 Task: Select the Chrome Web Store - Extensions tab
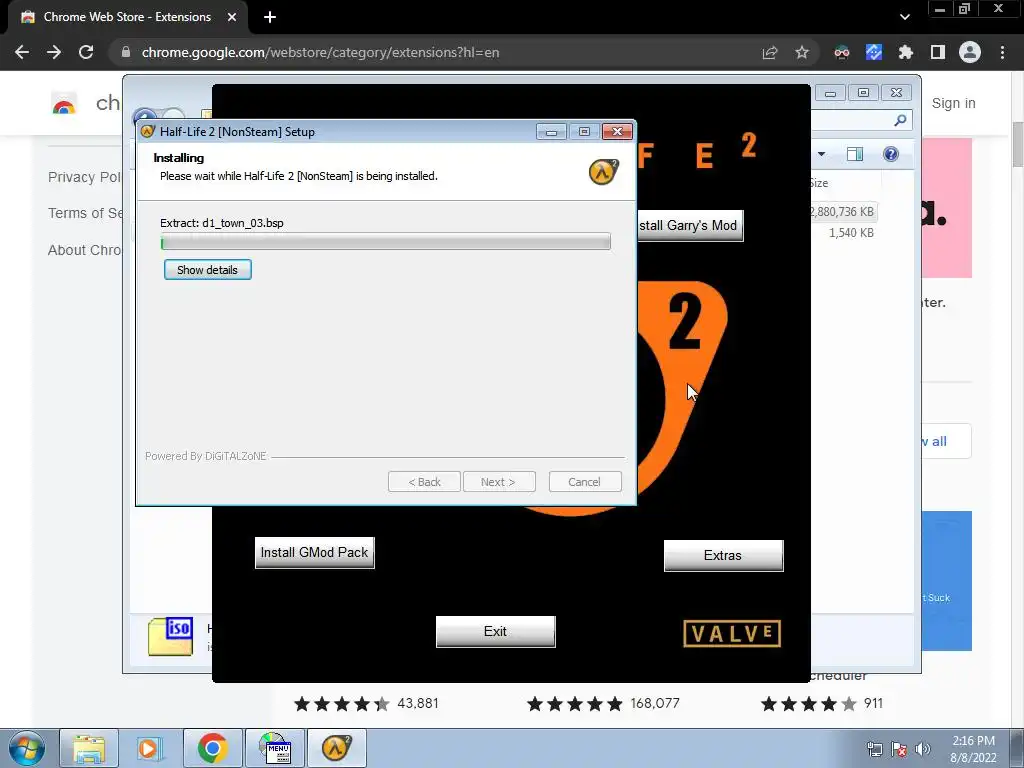(127, 17)
